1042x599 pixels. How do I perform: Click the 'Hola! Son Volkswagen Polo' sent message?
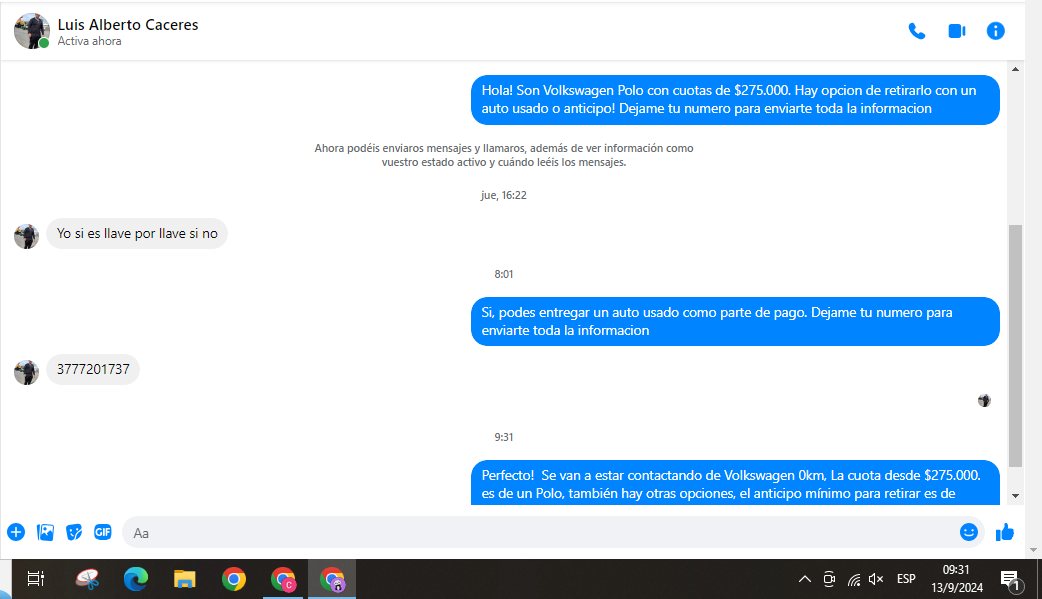735,100
